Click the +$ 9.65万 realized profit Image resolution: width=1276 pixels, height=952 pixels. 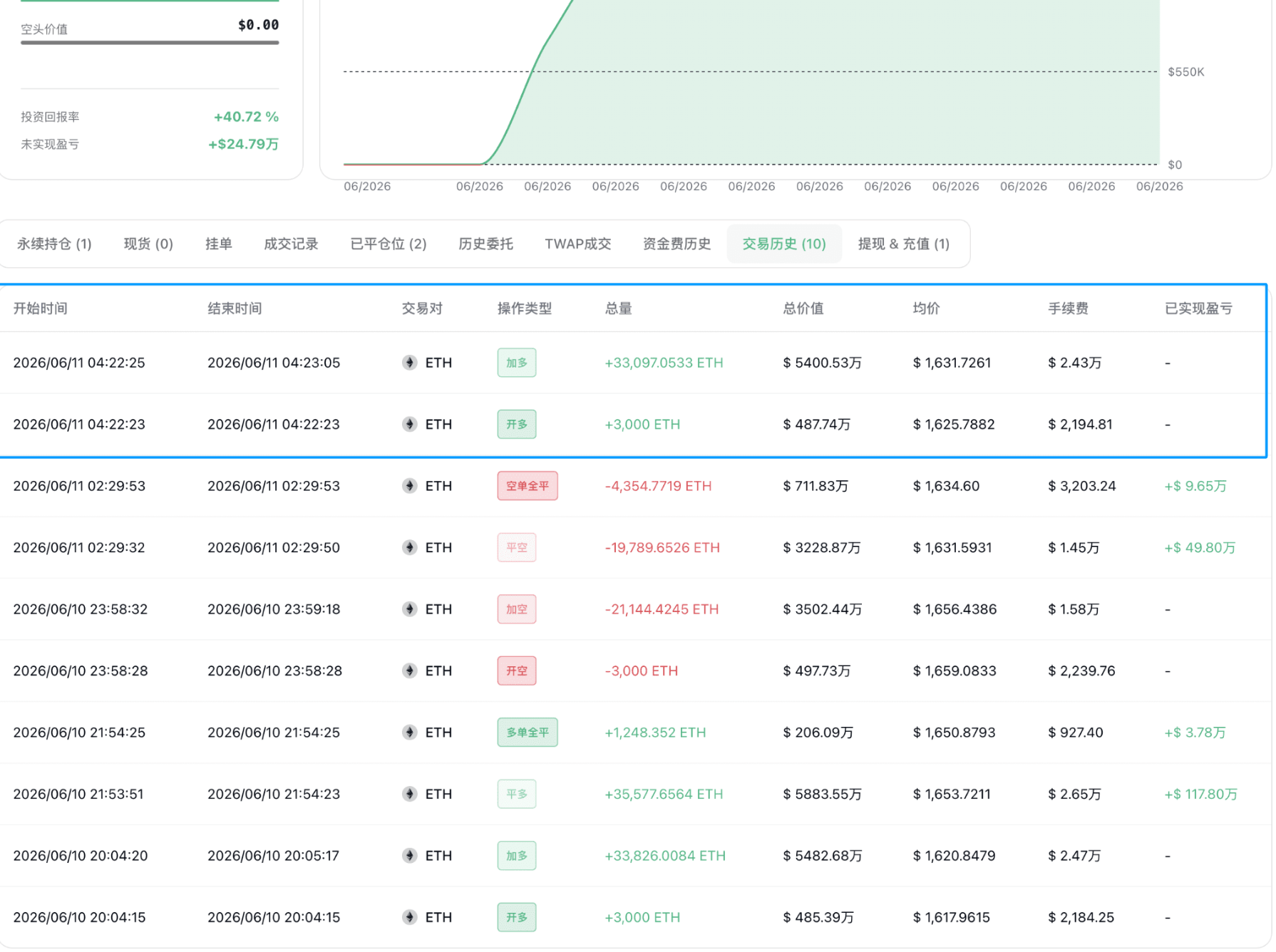pyautogui.click(x=1195, y=486)
